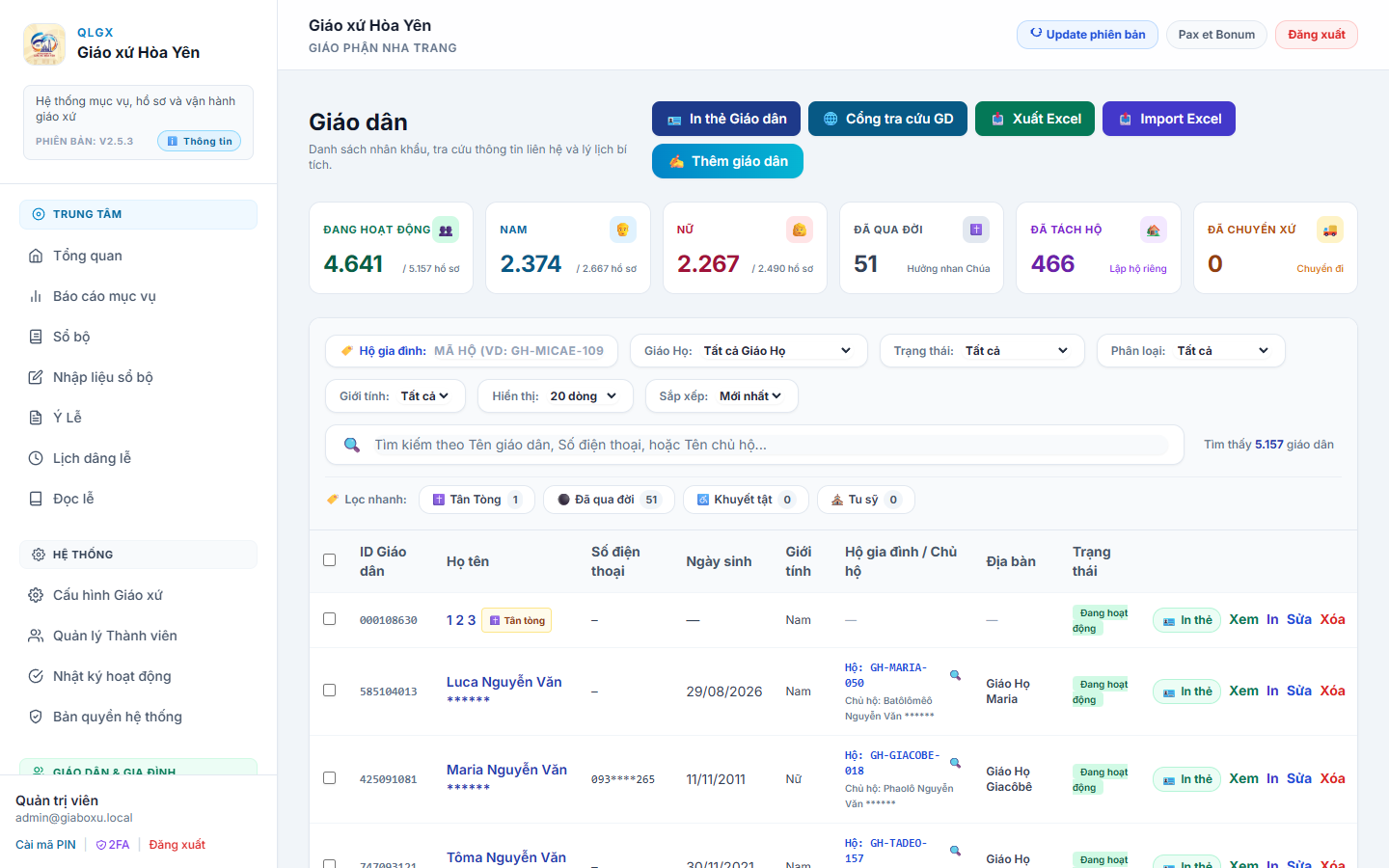The width and height of the screenshot is (1389, 868).
Task: Open Ý Lễ in sidebar menu
Action: [138, 418]
